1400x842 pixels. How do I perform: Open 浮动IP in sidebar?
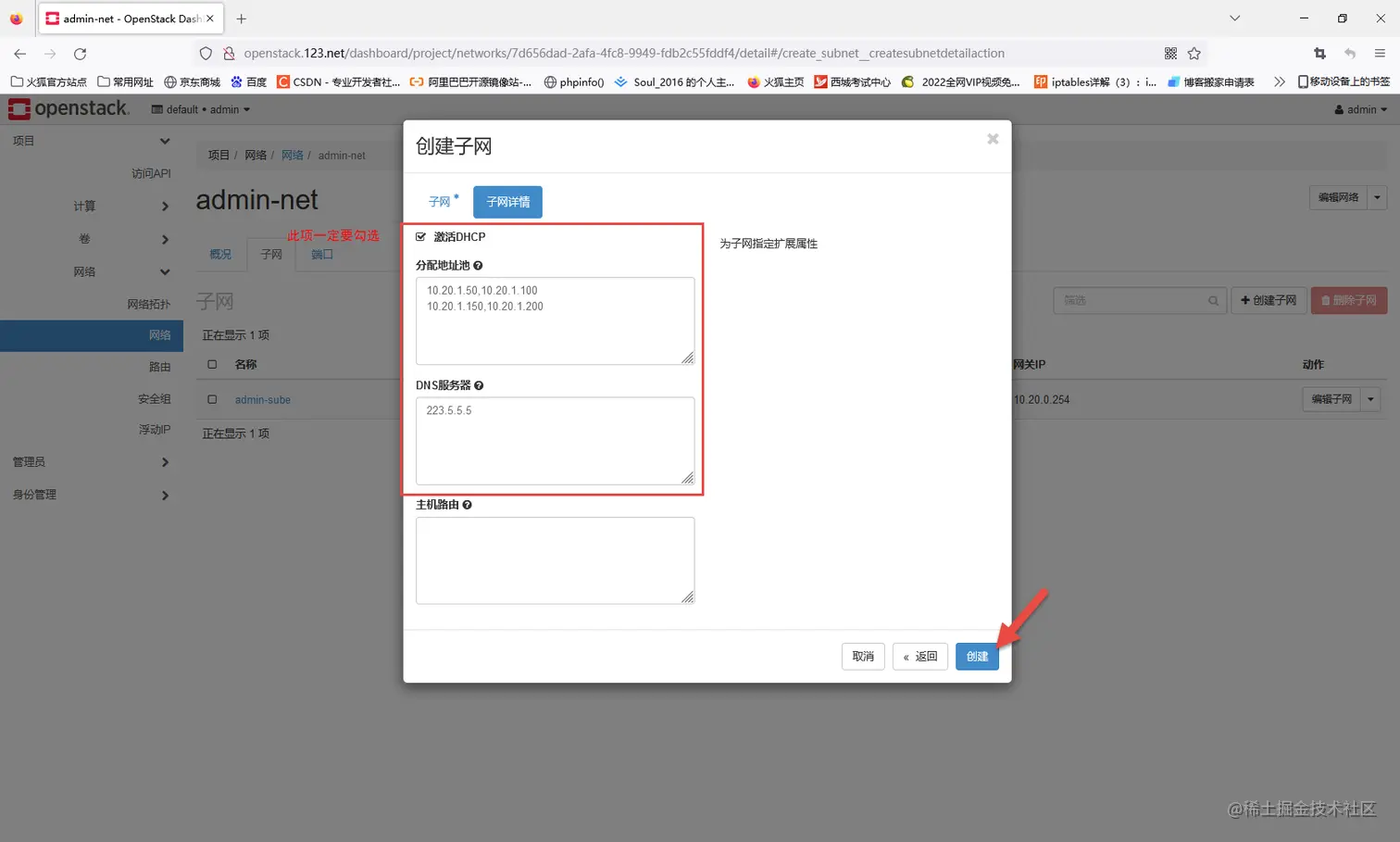(154, 430)
